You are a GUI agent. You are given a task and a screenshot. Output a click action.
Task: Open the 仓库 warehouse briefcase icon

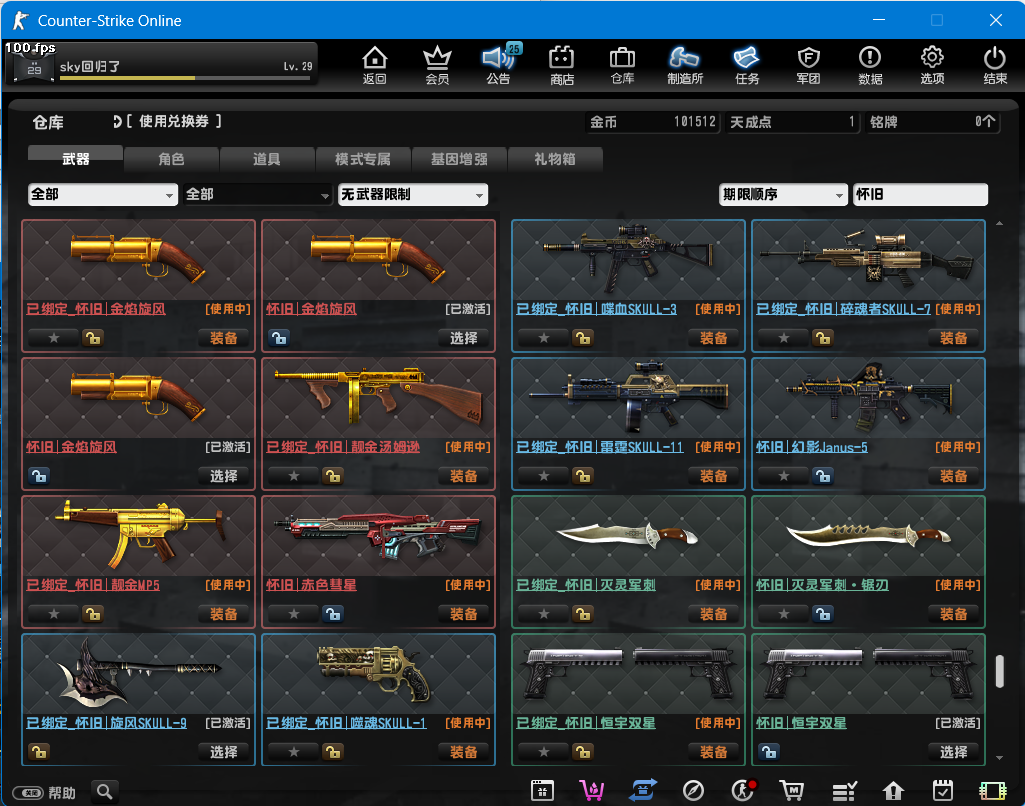pyautogui.click(x=622, y=65)
